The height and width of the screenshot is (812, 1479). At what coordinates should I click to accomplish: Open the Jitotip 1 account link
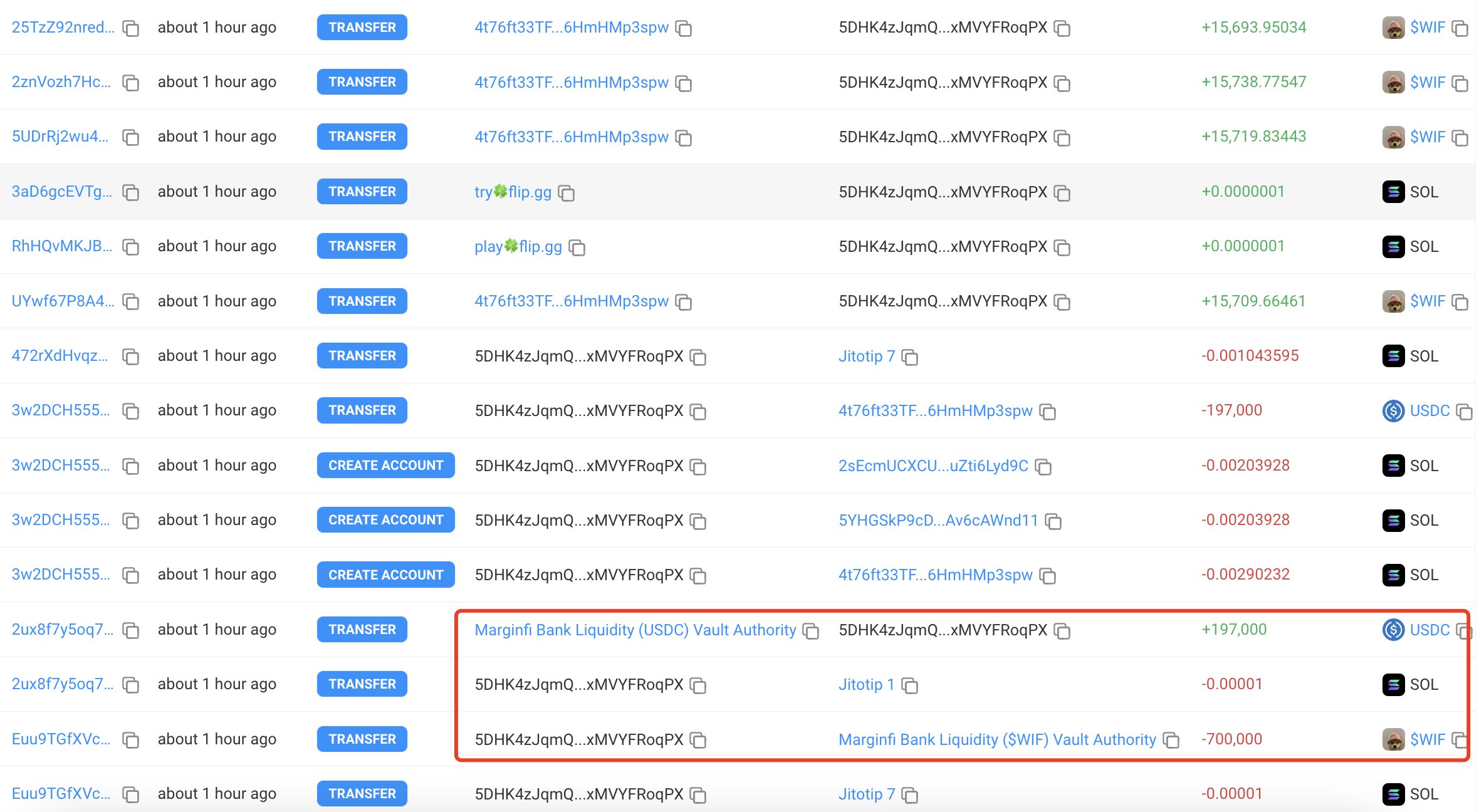867,684
